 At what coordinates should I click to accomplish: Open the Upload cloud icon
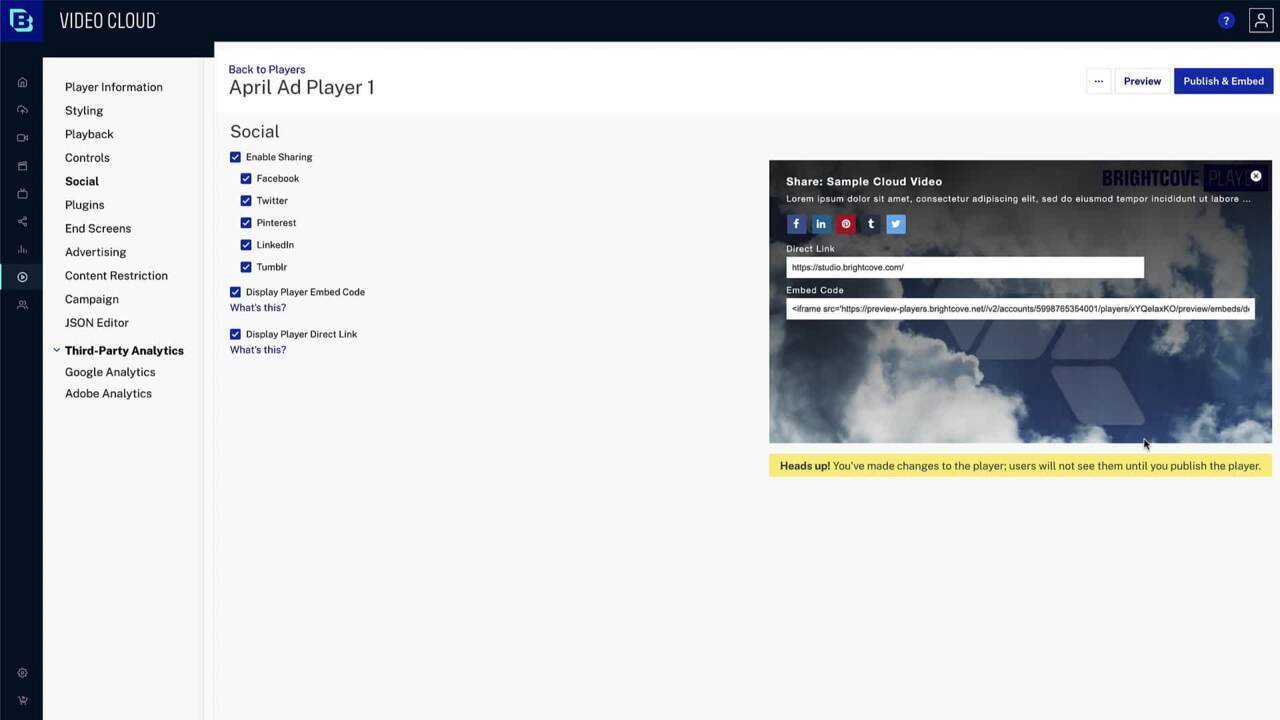(22, 110)
